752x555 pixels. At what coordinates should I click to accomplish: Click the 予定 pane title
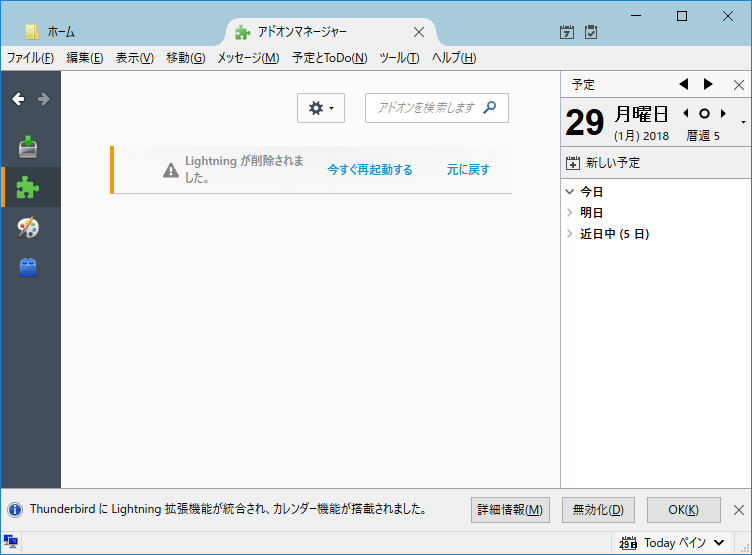click(x=583, y=85)
